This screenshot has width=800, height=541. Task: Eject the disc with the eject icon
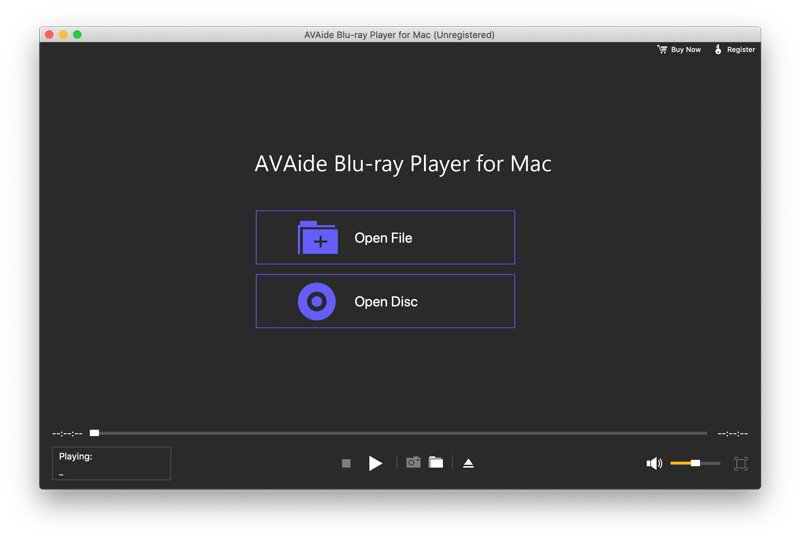point(468,463)
